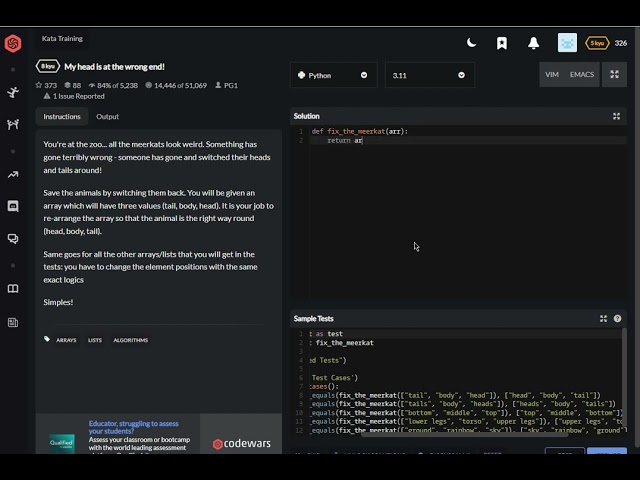This screenshot has width=640, height=480.
Task: Switch to the Output tab
Action: coord(107,117)
